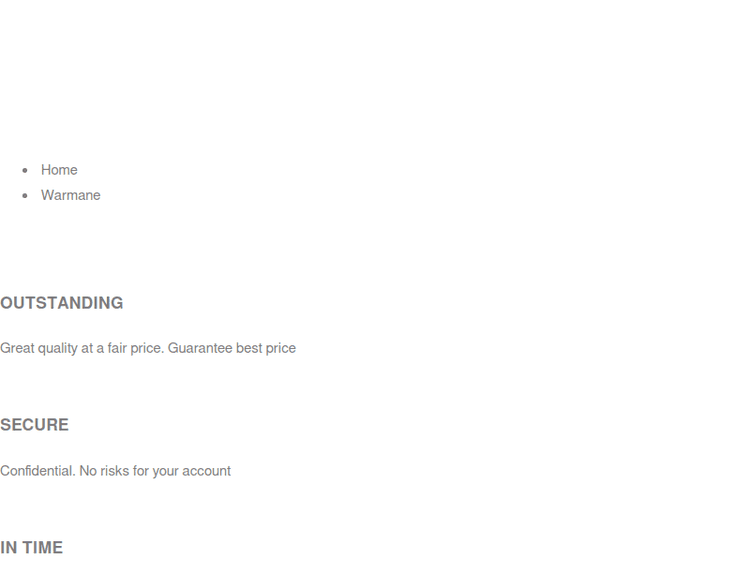Click the SECURE heading
The height and width of the screenshot is (563, 750).
[34, 425]
